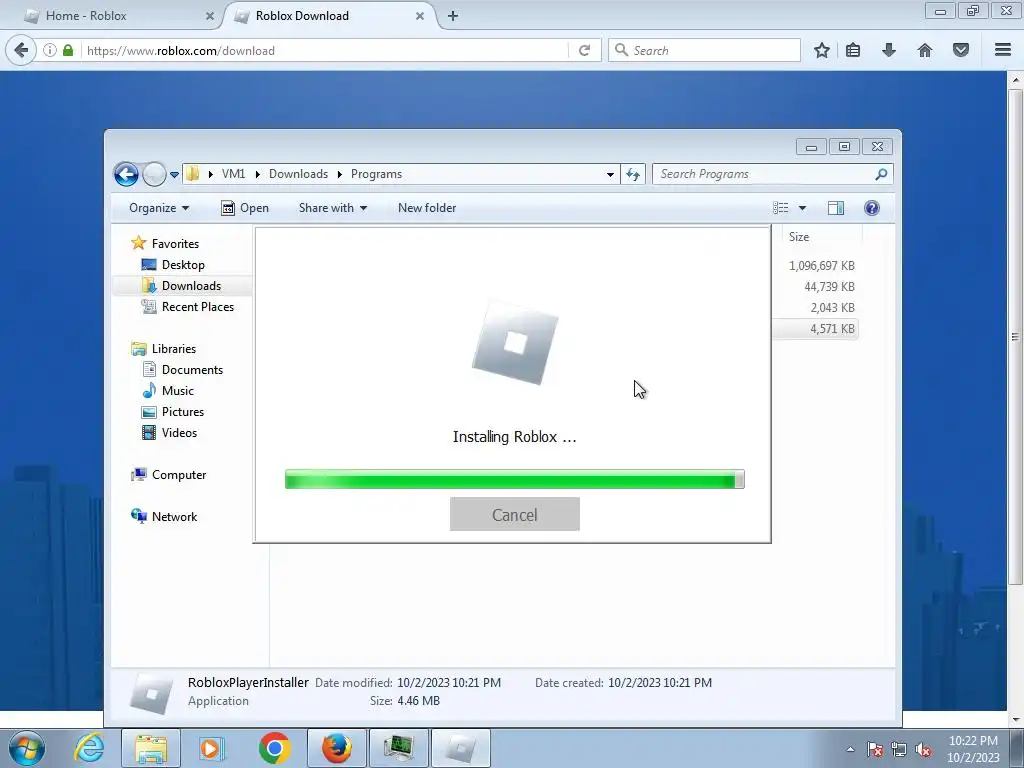Launch Internet Explorer from taskbar
Viewport: 1024px width, 768px height.
(x=89, y=748)
